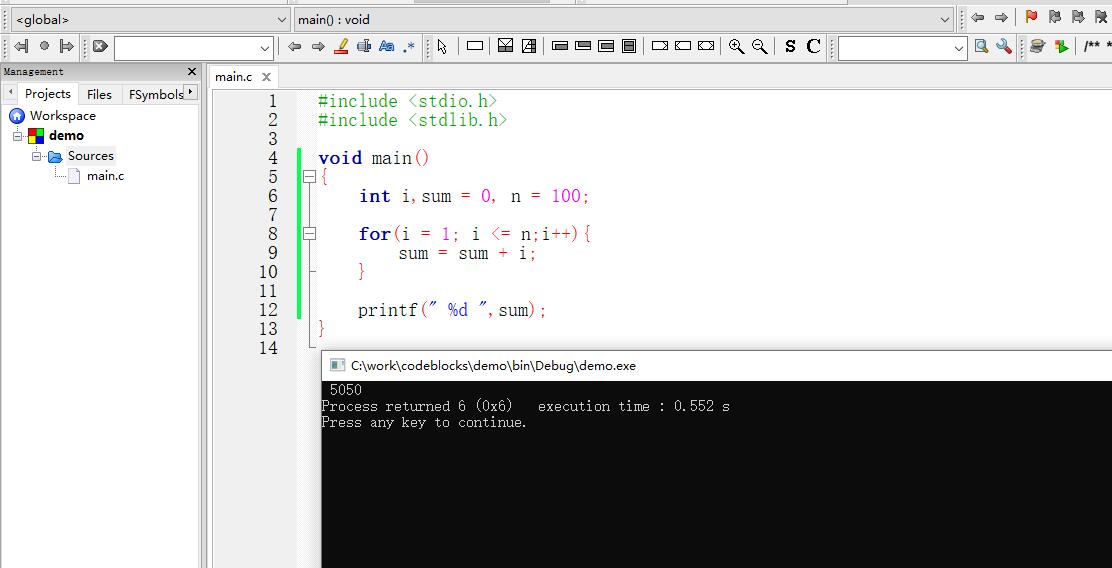
Task: Click the last jump marker dot icon
Action: coord(44,47)
